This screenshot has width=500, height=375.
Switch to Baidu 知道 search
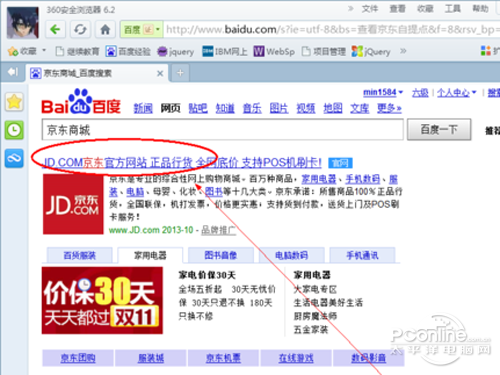tap(225, 108)
